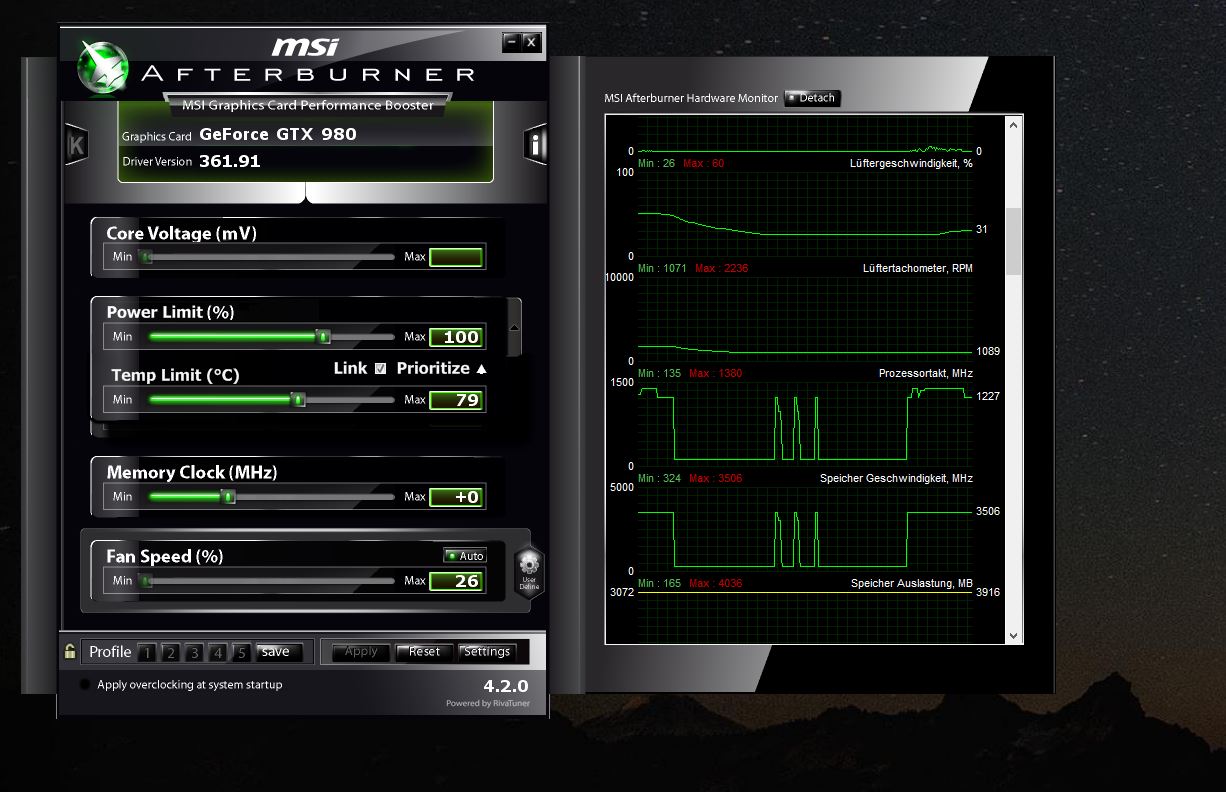Image resolution: width=1226 pixels, height=792 pixels.
Task: Click the Memory Clock value field showing +0
Action: click(456, 497)
